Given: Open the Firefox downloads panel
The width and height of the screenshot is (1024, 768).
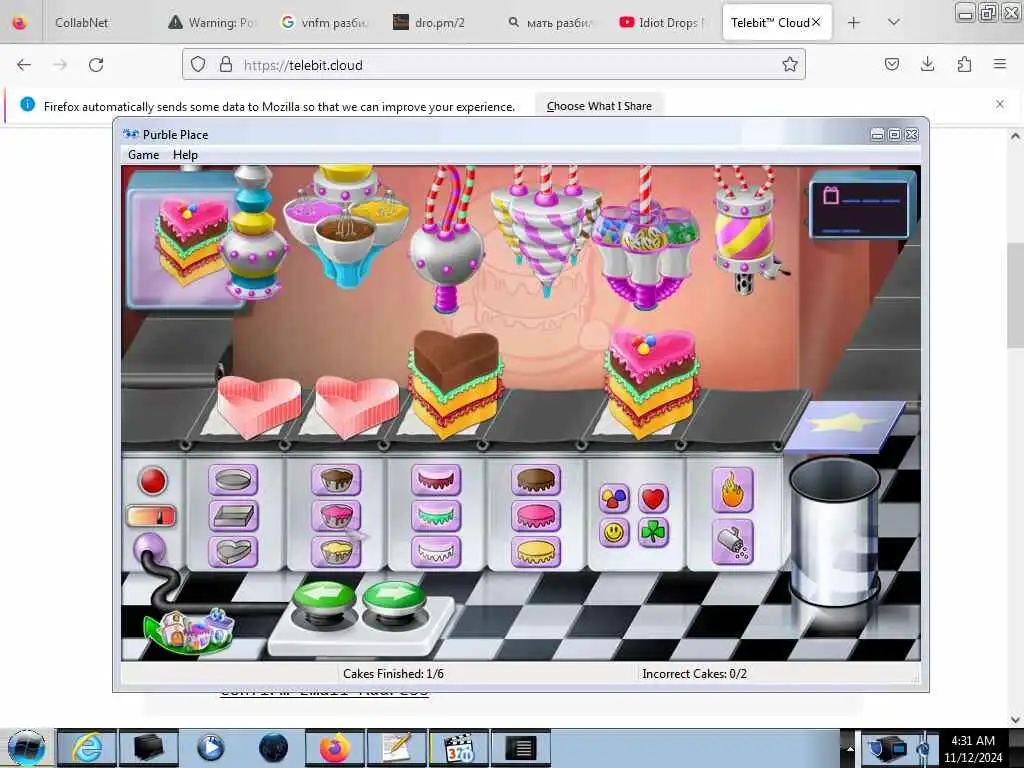Looking at the screenshot, I should [x=927, y=64].
